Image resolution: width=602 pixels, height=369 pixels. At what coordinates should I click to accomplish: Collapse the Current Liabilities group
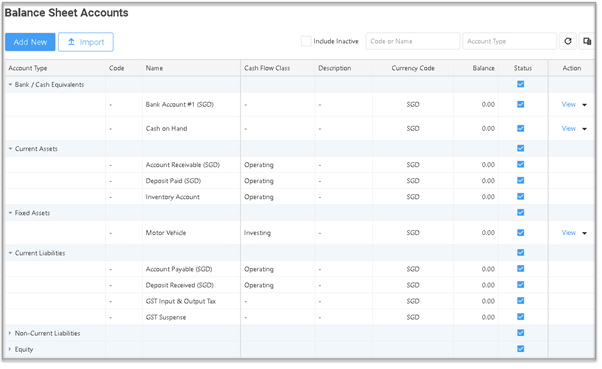(10, 253)
